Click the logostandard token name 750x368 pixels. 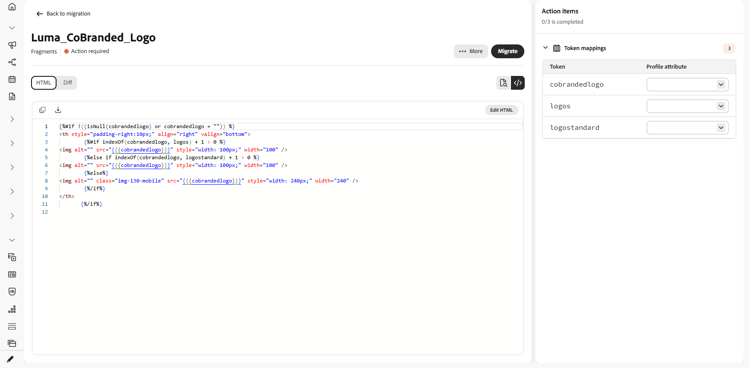click(574, 128)
